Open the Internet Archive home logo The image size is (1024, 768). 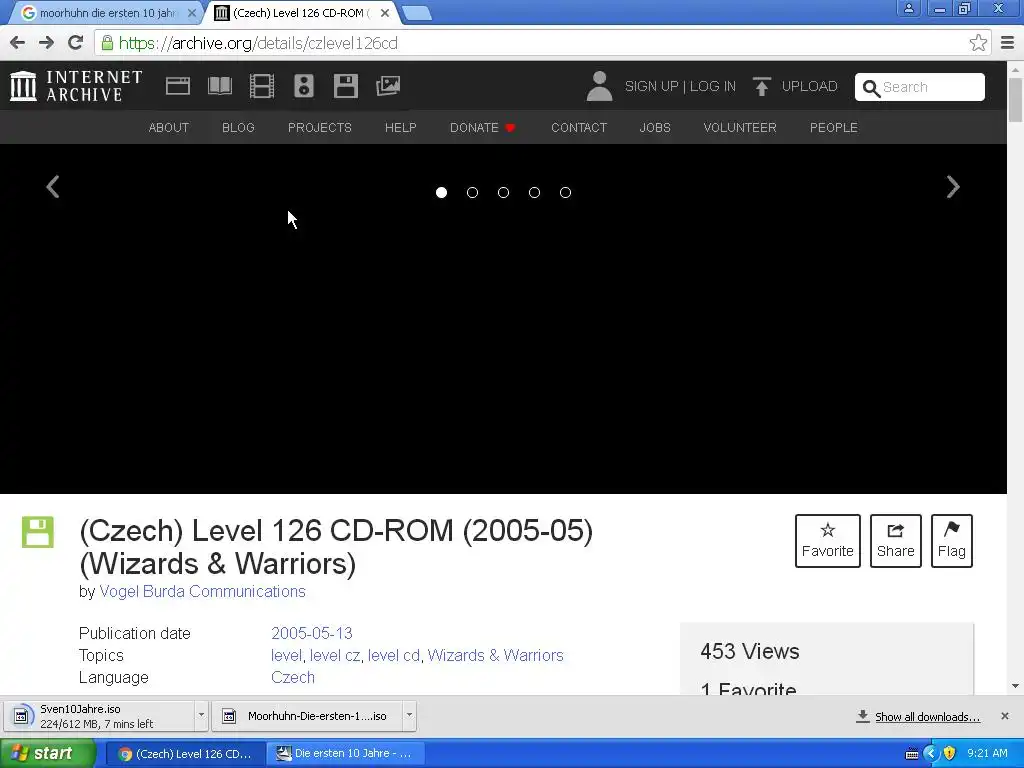tap(76, 86)
